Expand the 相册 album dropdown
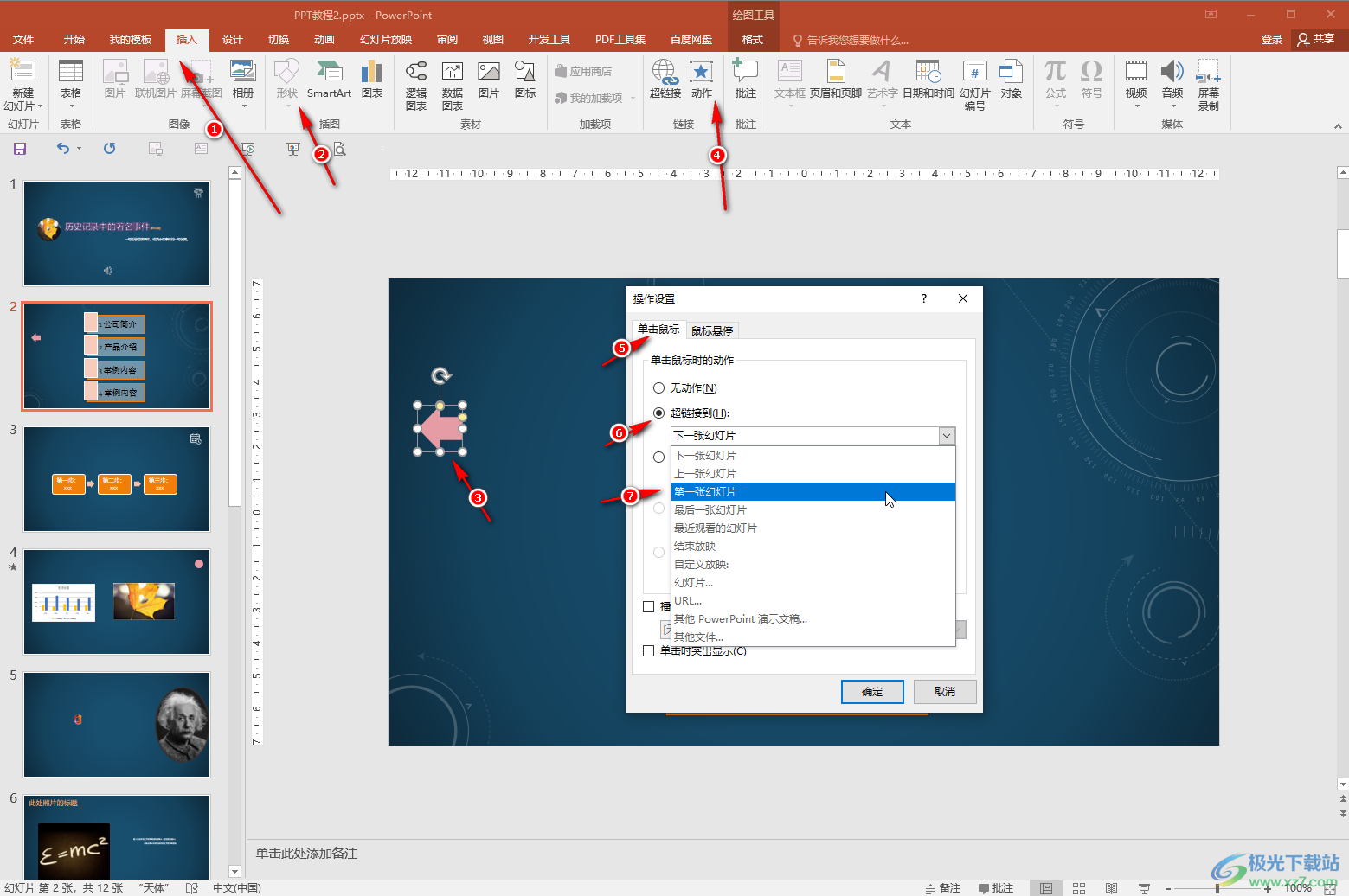Screen dimensions: 1349x896 click(244, 106)
